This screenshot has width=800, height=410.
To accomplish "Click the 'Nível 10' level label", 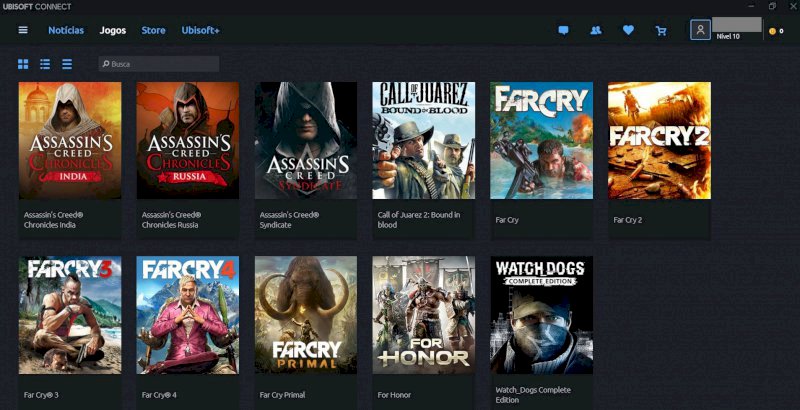I will click(x=728, y=36).
